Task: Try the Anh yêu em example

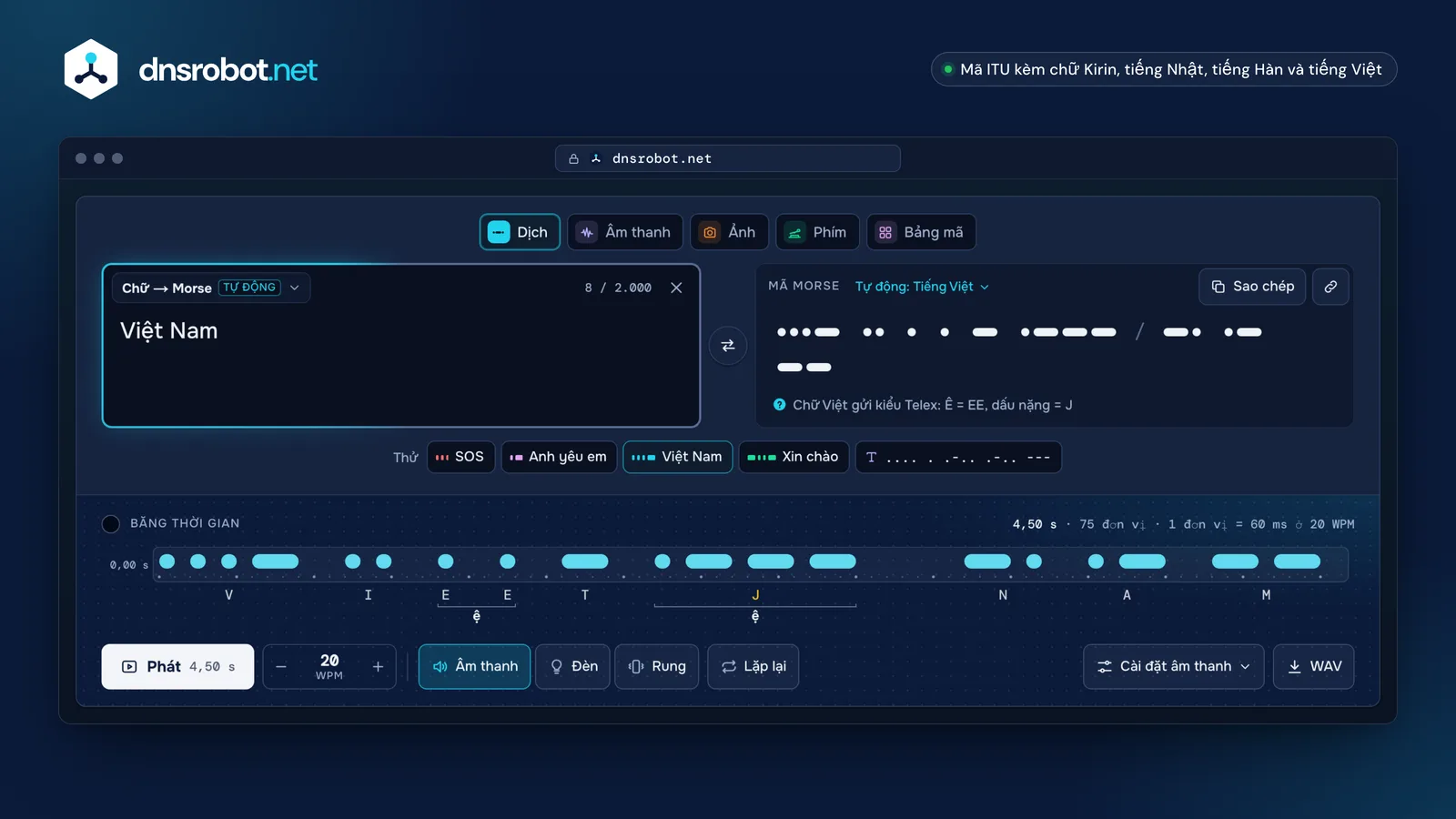Action: pyautogui.click(x=559, y=457)
